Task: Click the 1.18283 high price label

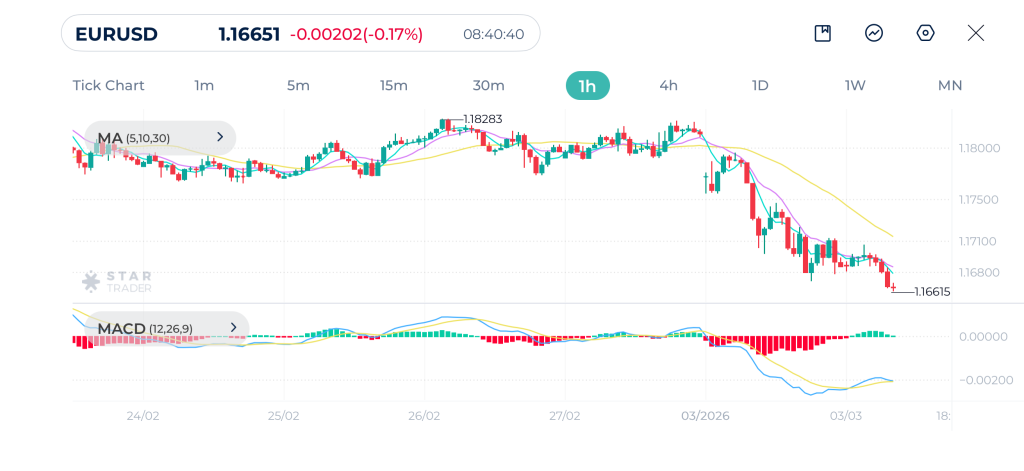Action: 483,119
